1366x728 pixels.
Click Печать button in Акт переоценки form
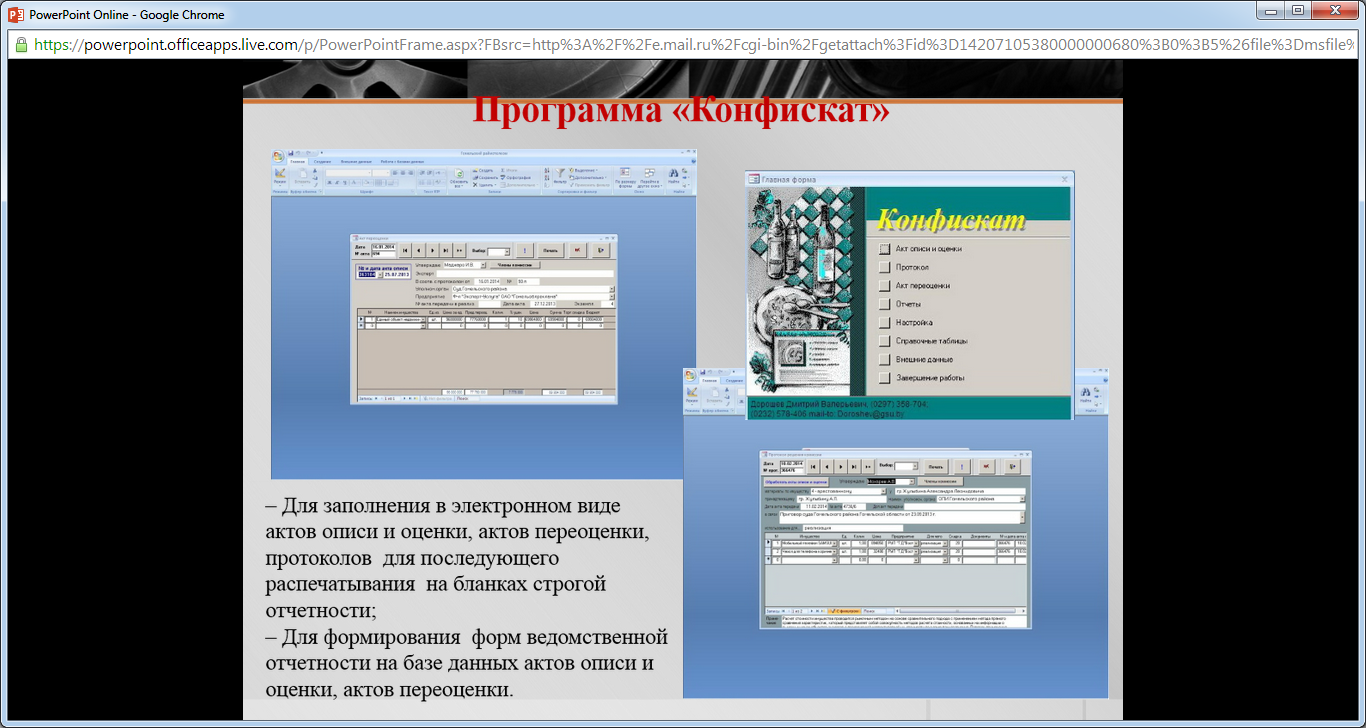[x=551, y=250]
